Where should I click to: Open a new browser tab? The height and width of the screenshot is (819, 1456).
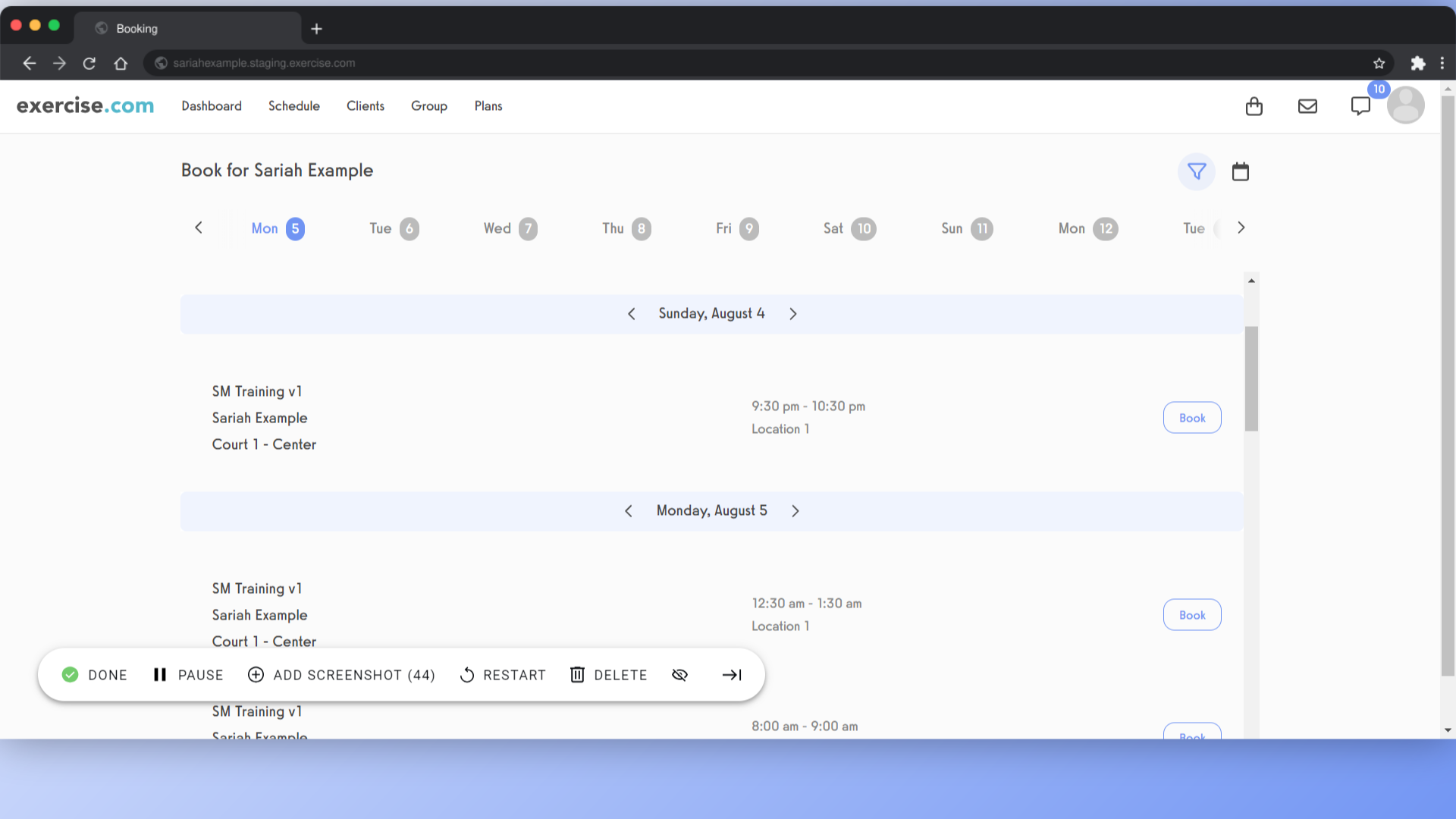[317, 29]
